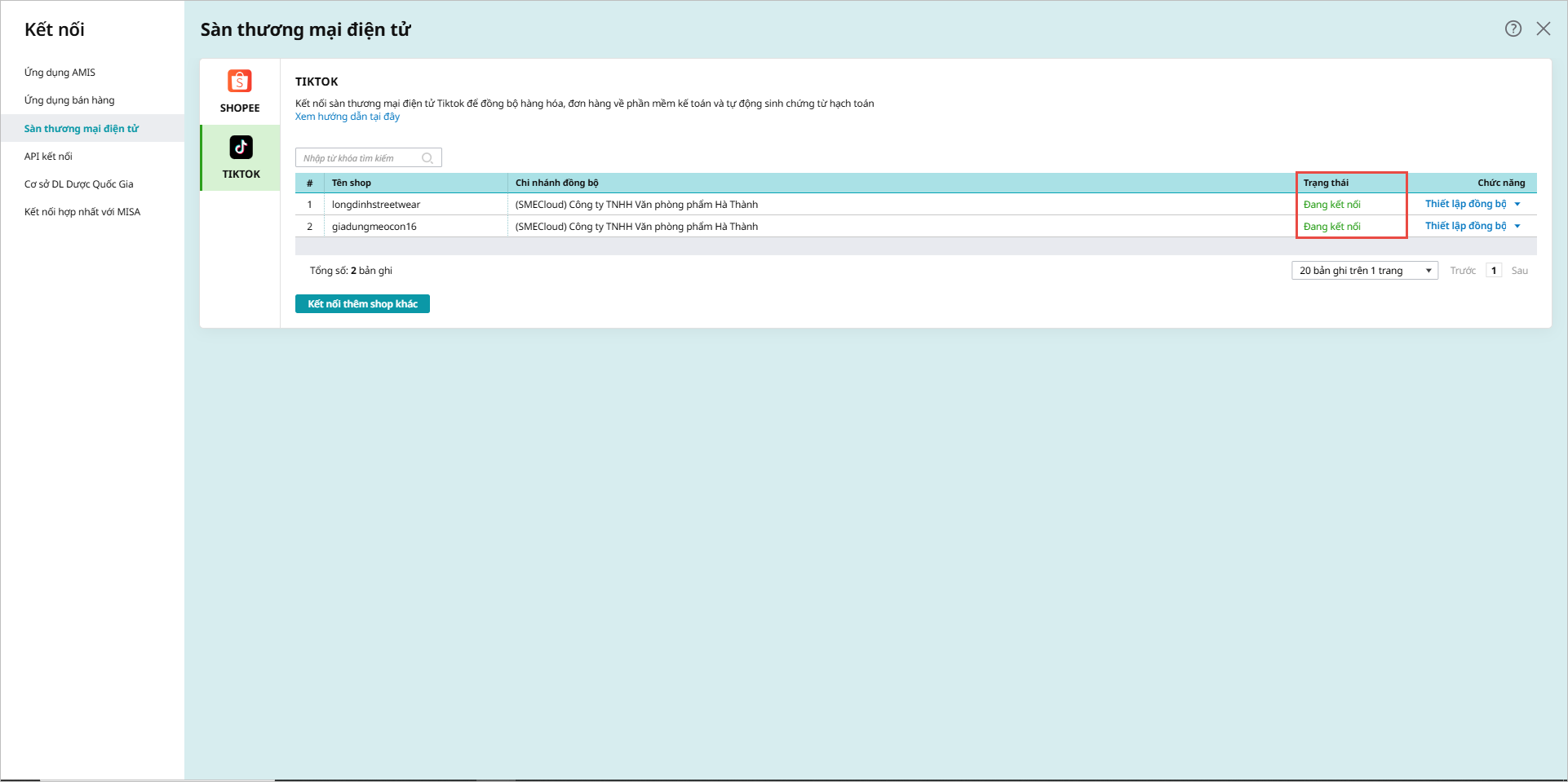The height and width of the screenshot is (782, 1568).
Task: Open Ứng dụng AMIS section
Action: pos(60,73)
